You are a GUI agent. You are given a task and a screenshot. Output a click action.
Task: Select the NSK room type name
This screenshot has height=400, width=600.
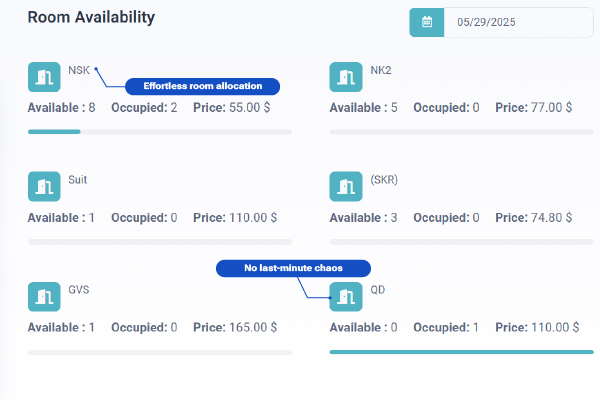(79, 70)
